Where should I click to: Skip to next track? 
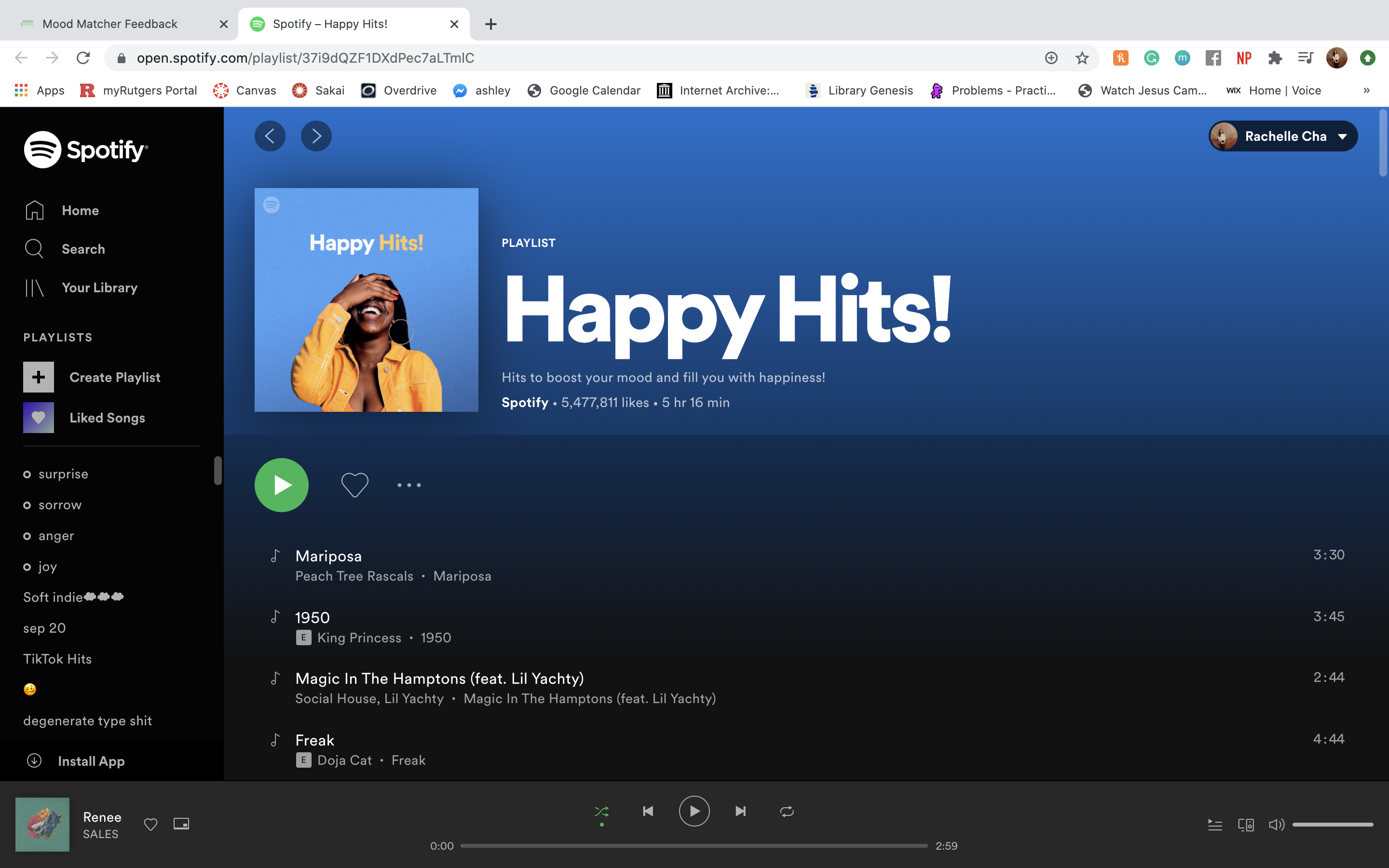740,811
